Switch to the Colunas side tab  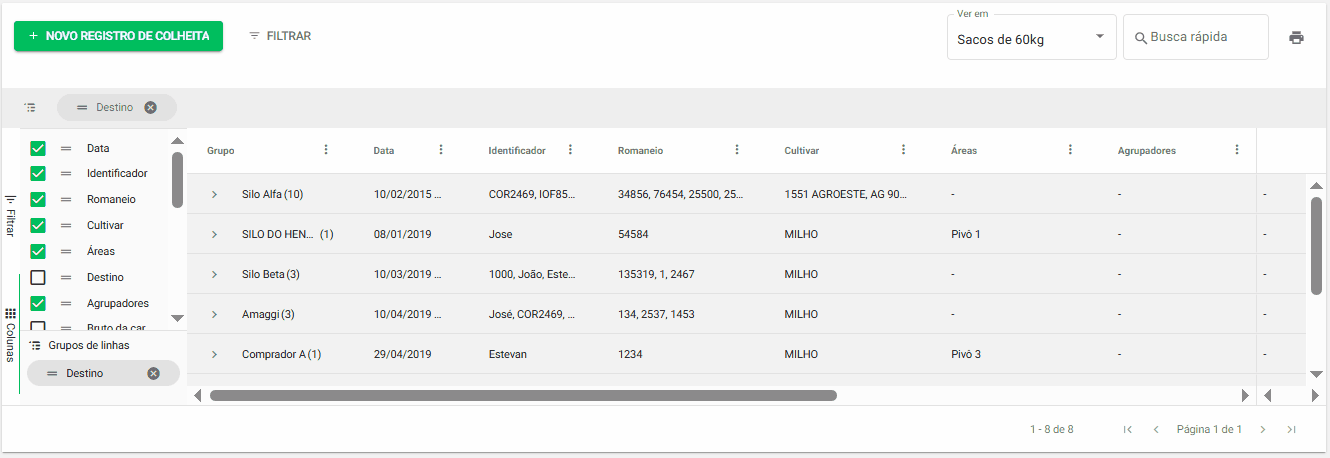10,335
